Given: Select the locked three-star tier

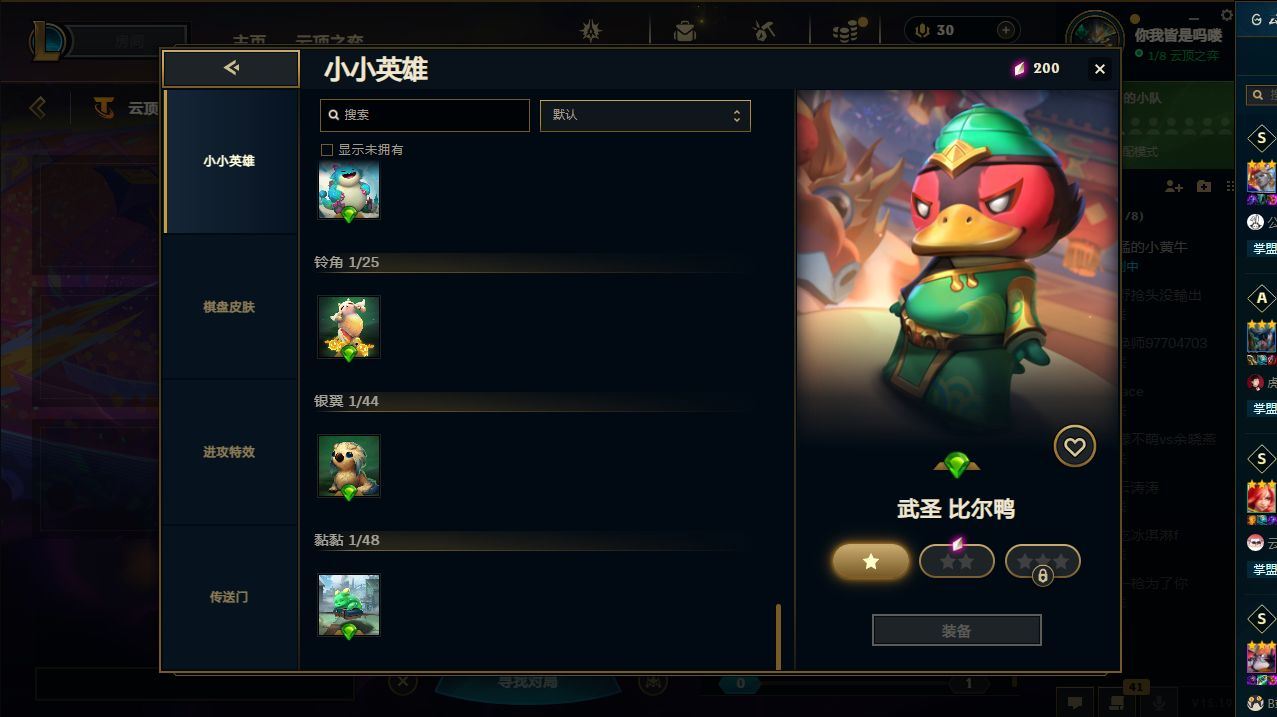Looking at the screenshot, I should pos(1043,561).
